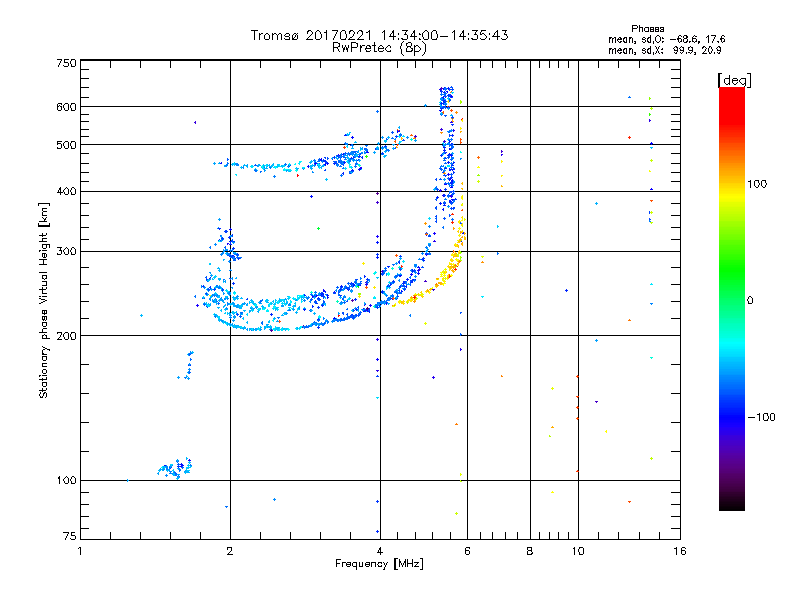Click the 'Frequency [MHz]' x-axis title

379,564
